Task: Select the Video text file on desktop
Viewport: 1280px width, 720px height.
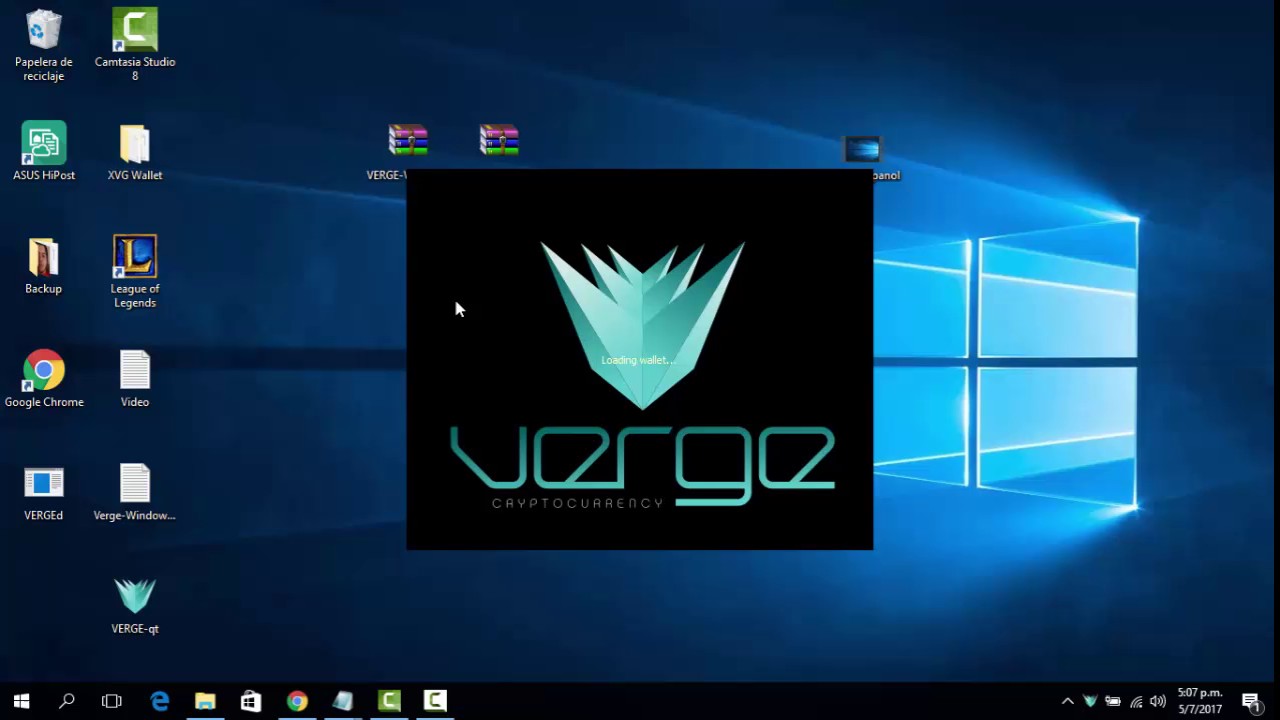Action: point(135,379)
